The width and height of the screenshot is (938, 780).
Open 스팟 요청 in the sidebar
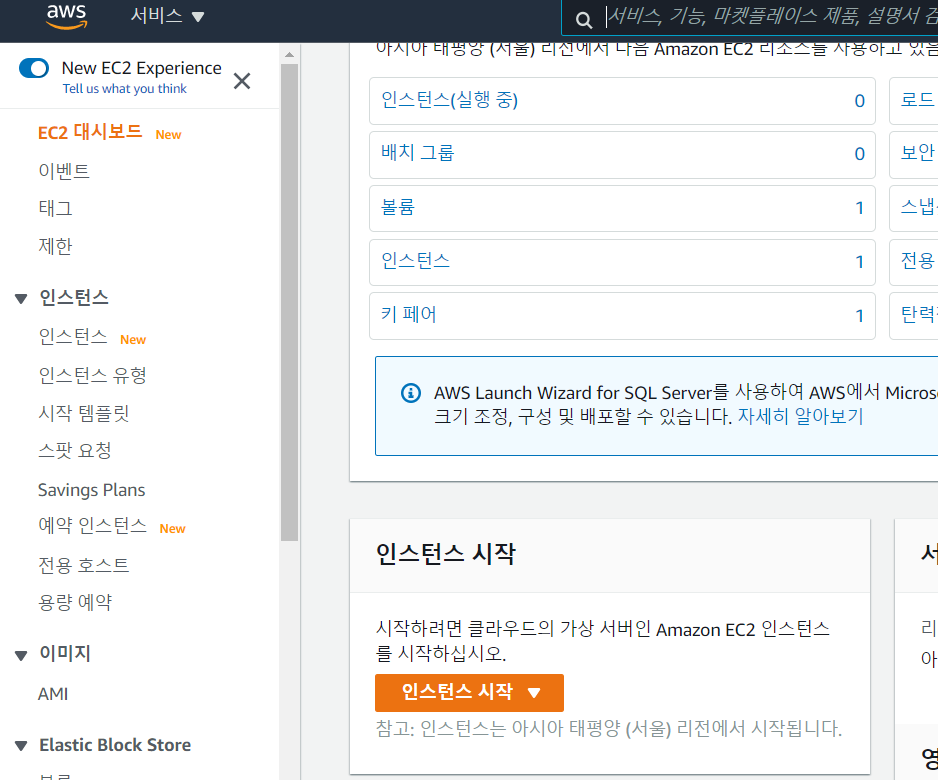click(x=75, y=450)
